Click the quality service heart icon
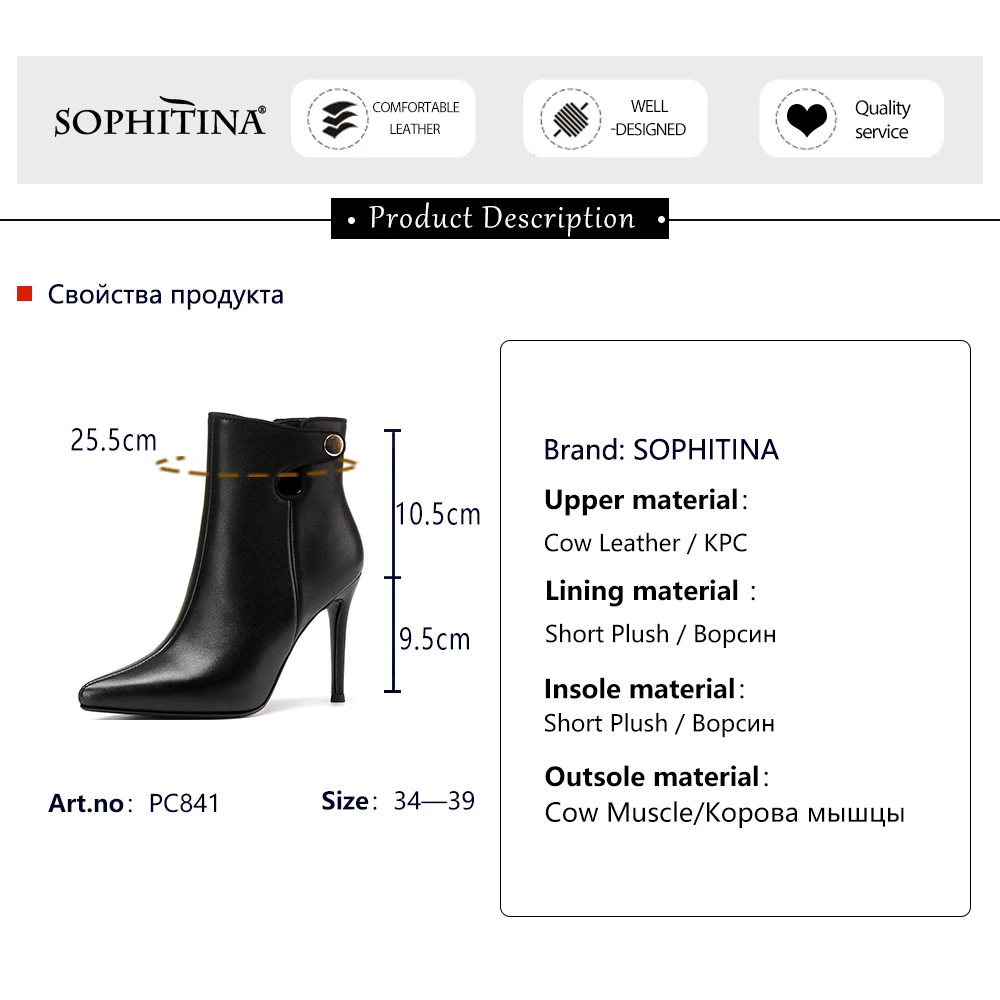The width and height of the screenshot is (1000, 1000). [805, 120]
